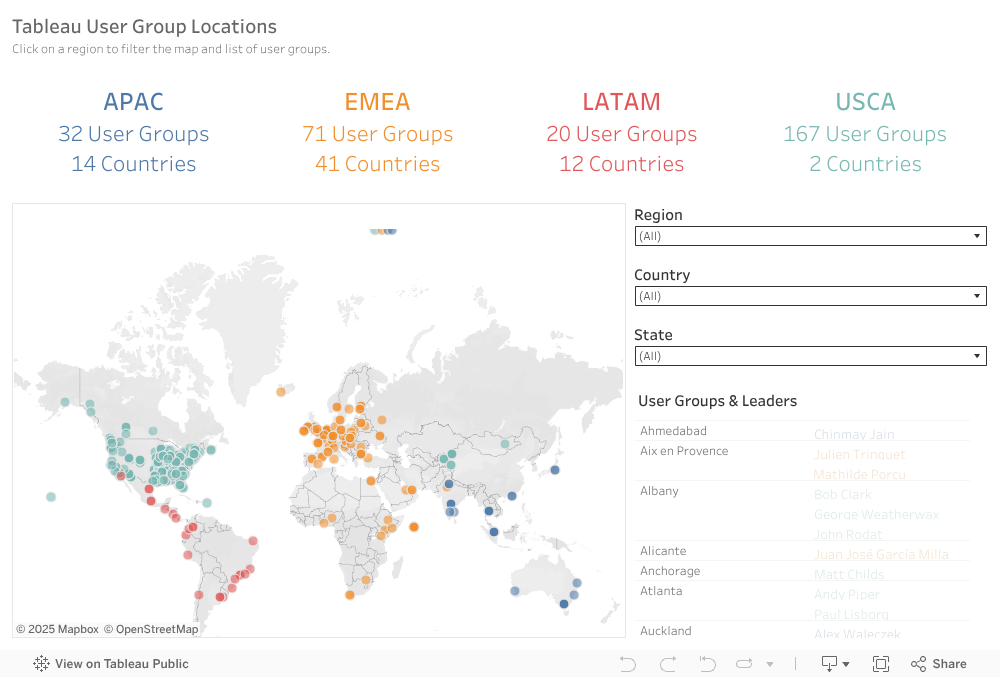This screenshot has width=1000, height=677.
Task: Open the small arrow beside the Replay icon
Action: [x=770, y=664]
